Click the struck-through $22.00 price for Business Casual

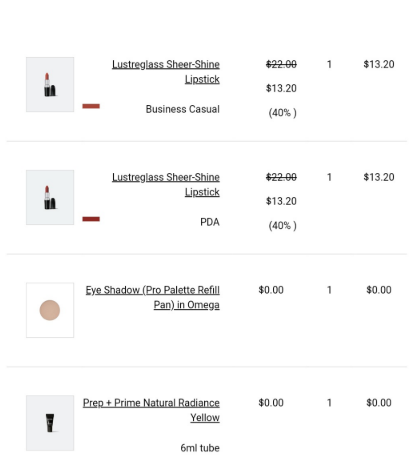[281, 64]
